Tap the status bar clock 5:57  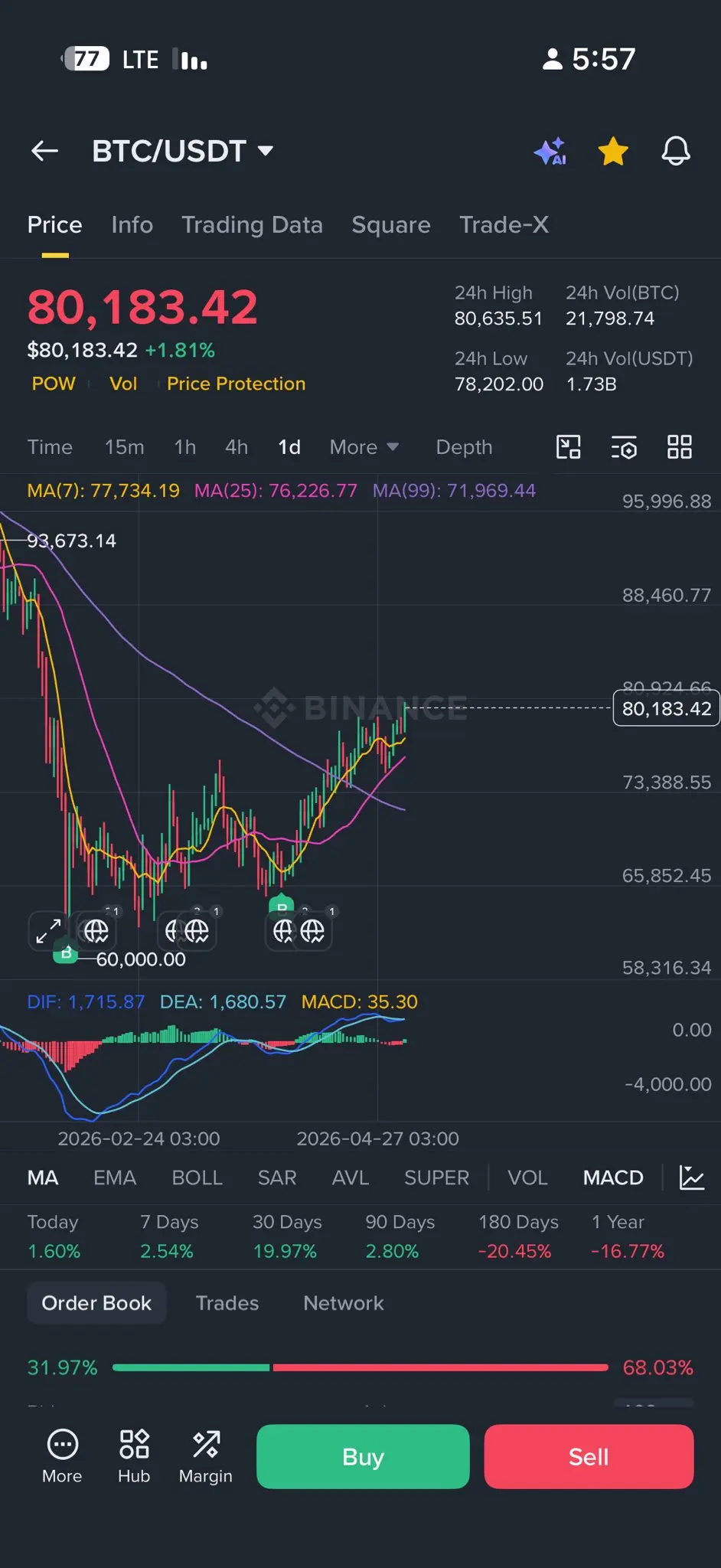[603, 59]
